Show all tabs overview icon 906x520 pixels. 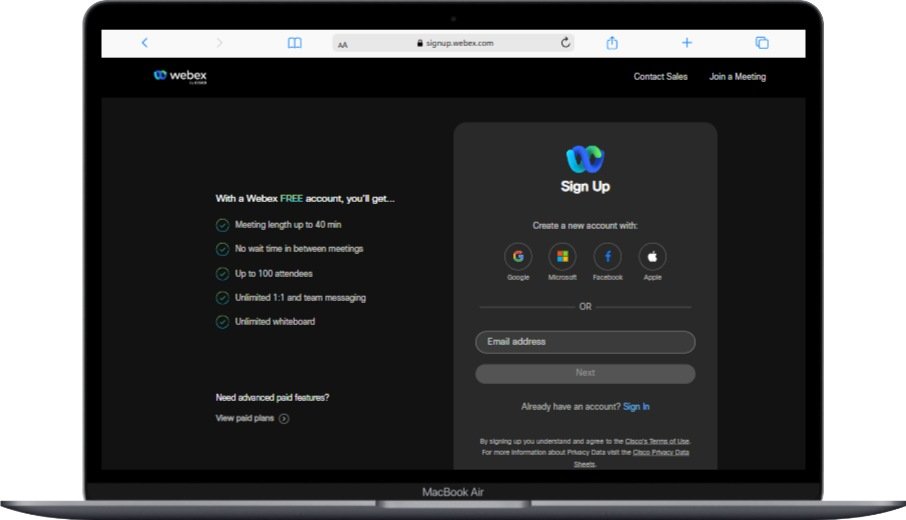coord(762,43)
